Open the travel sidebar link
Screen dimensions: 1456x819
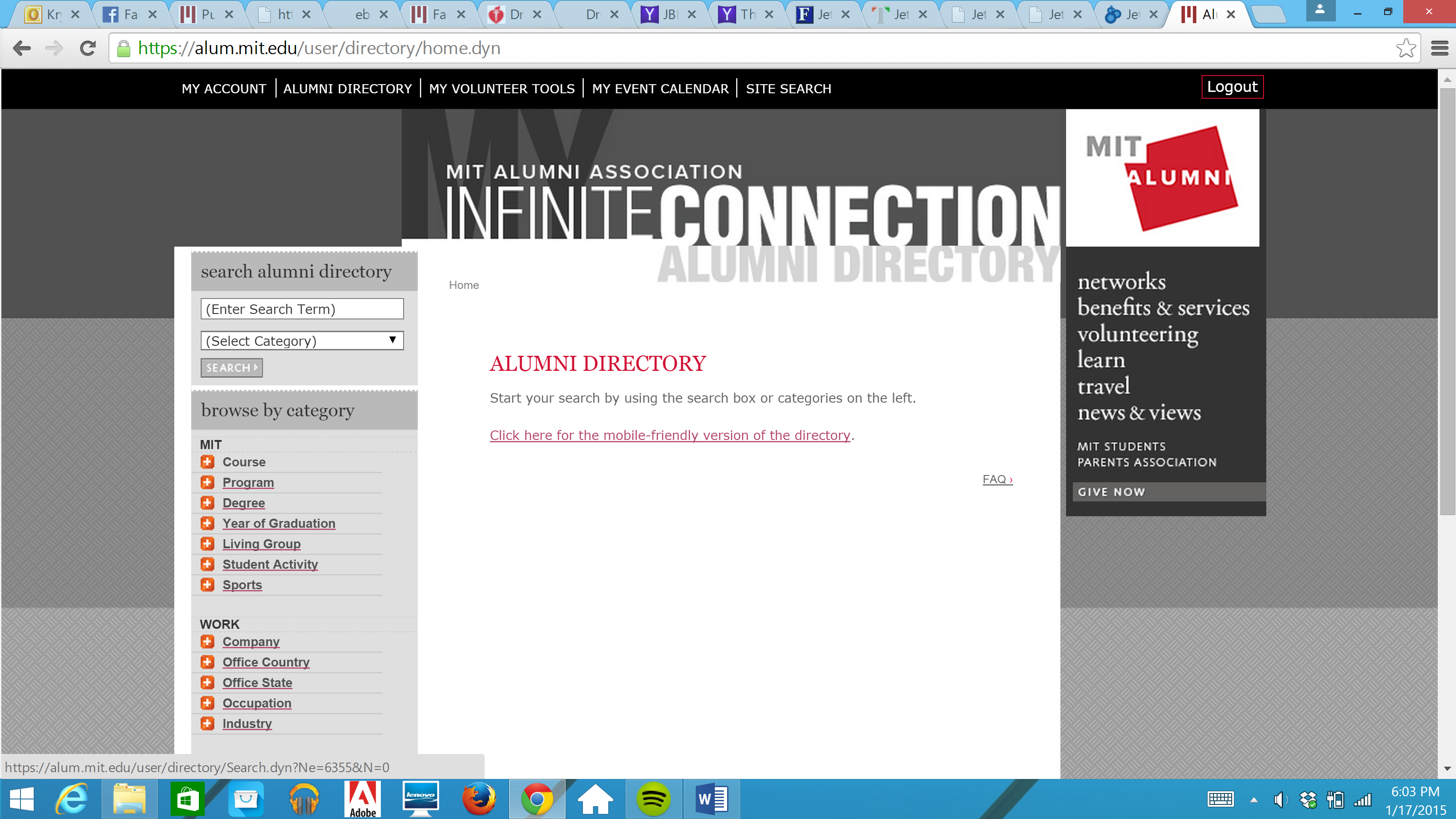(1103, 386)
